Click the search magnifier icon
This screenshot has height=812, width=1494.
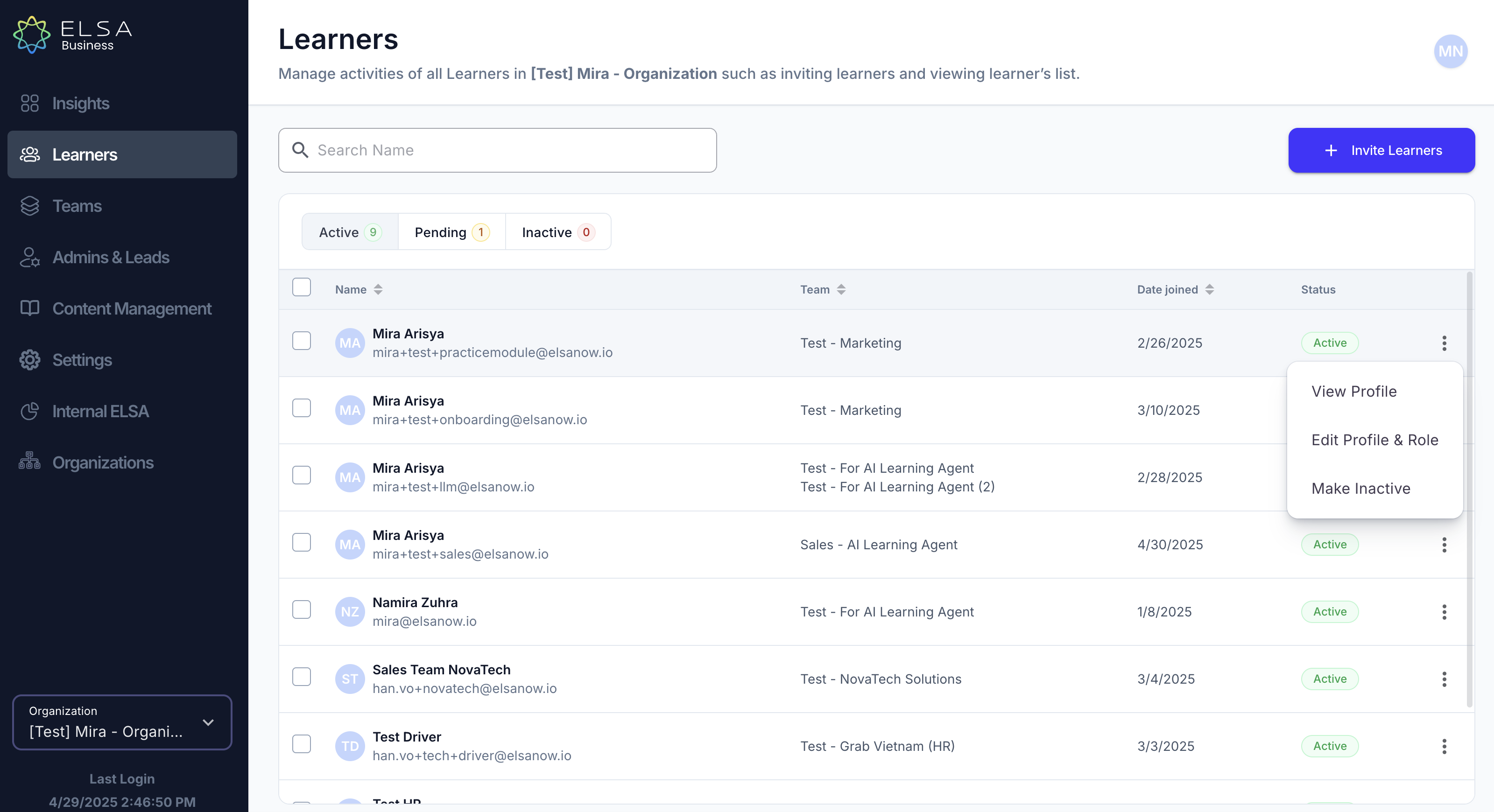pyautogui.click(x=300, y=150)
